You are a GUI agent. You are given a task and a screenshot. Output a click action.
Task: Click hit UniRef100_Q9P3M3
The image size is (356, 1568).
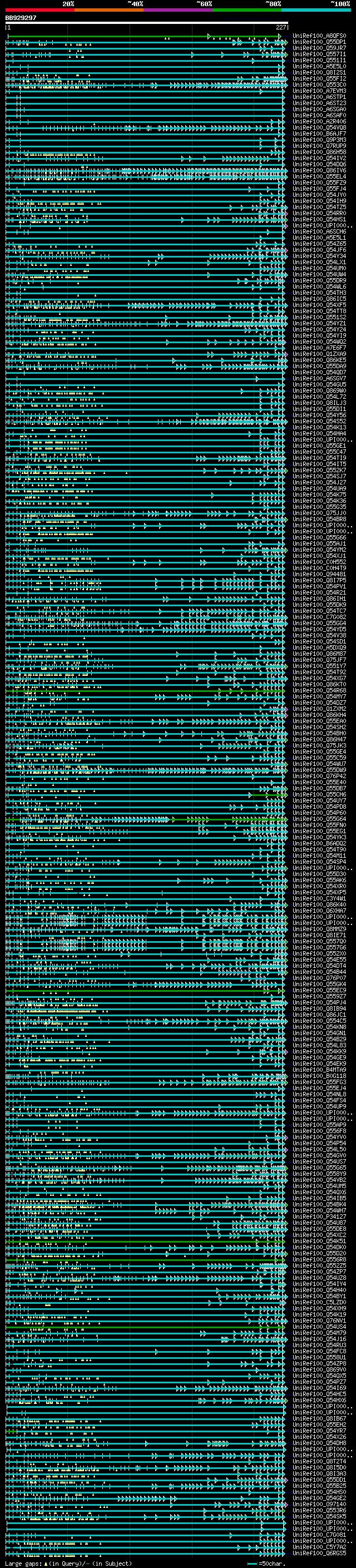[319, 140]
